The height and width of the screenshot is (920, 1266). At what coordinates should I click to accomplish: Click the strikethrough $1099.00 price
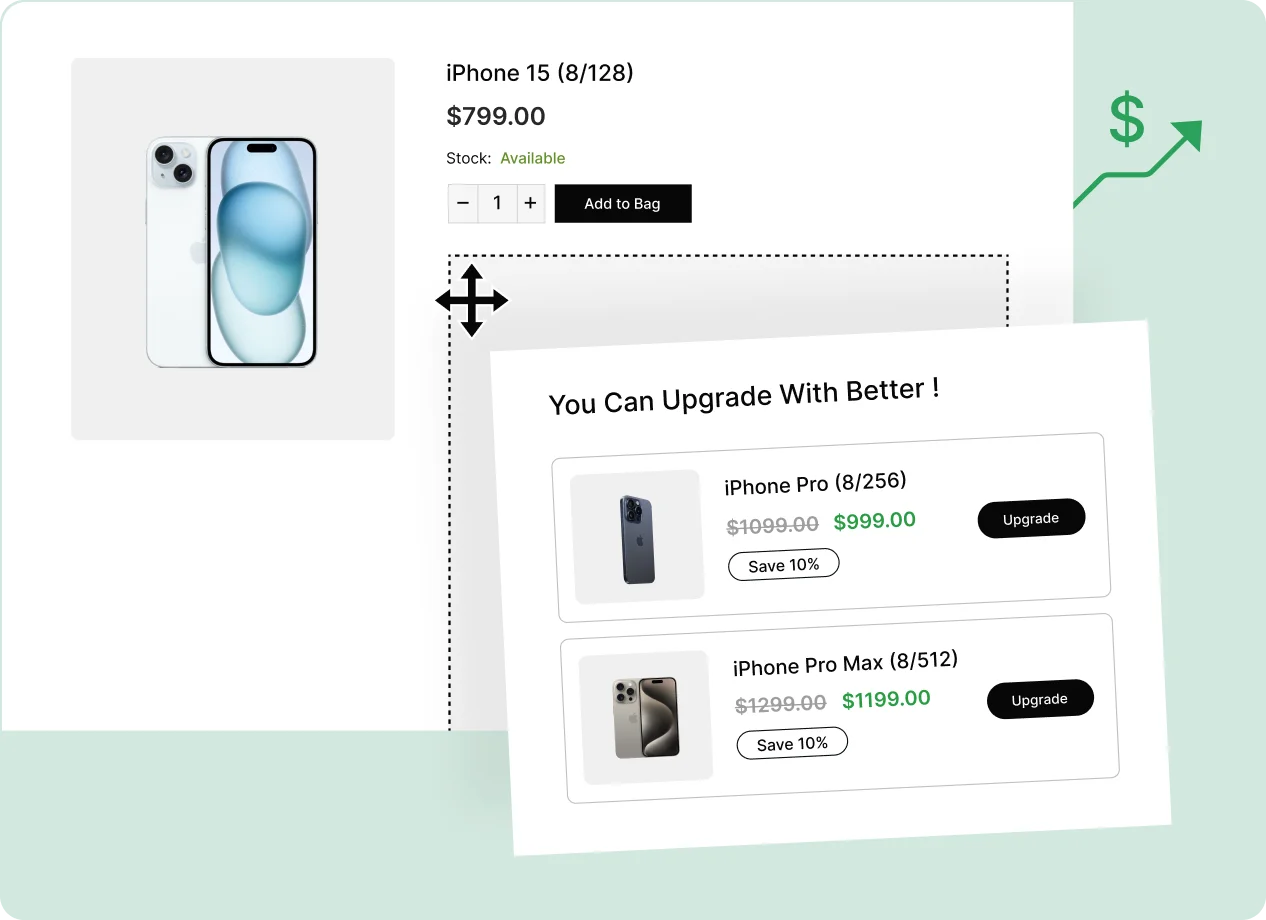click(x=771, y=525)
